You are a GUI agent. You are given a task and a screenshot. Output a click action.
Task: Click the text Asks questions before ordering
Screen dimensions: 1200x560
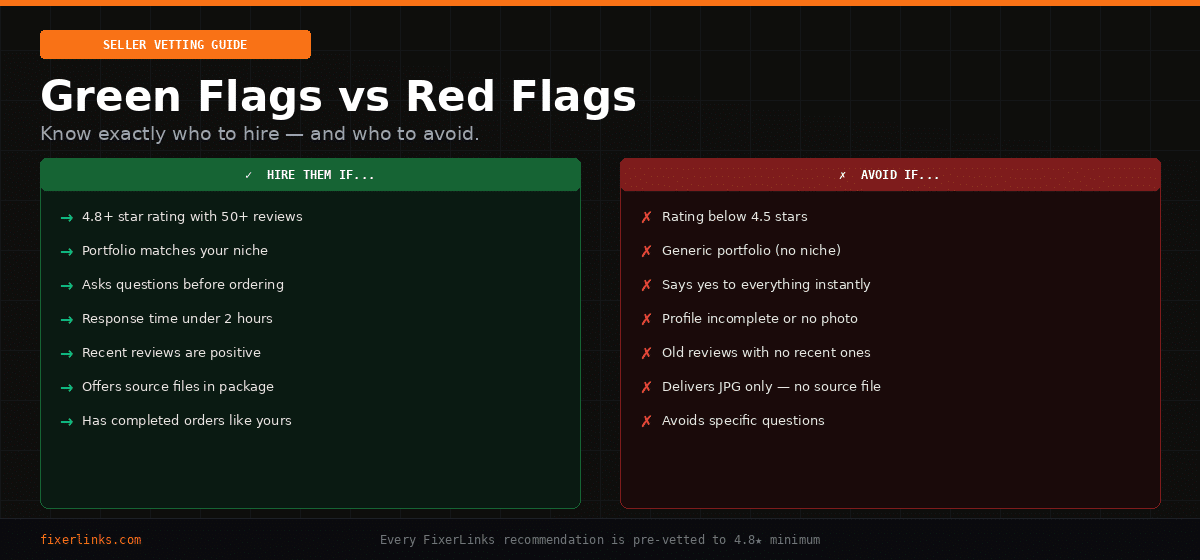tap(183, 285)
